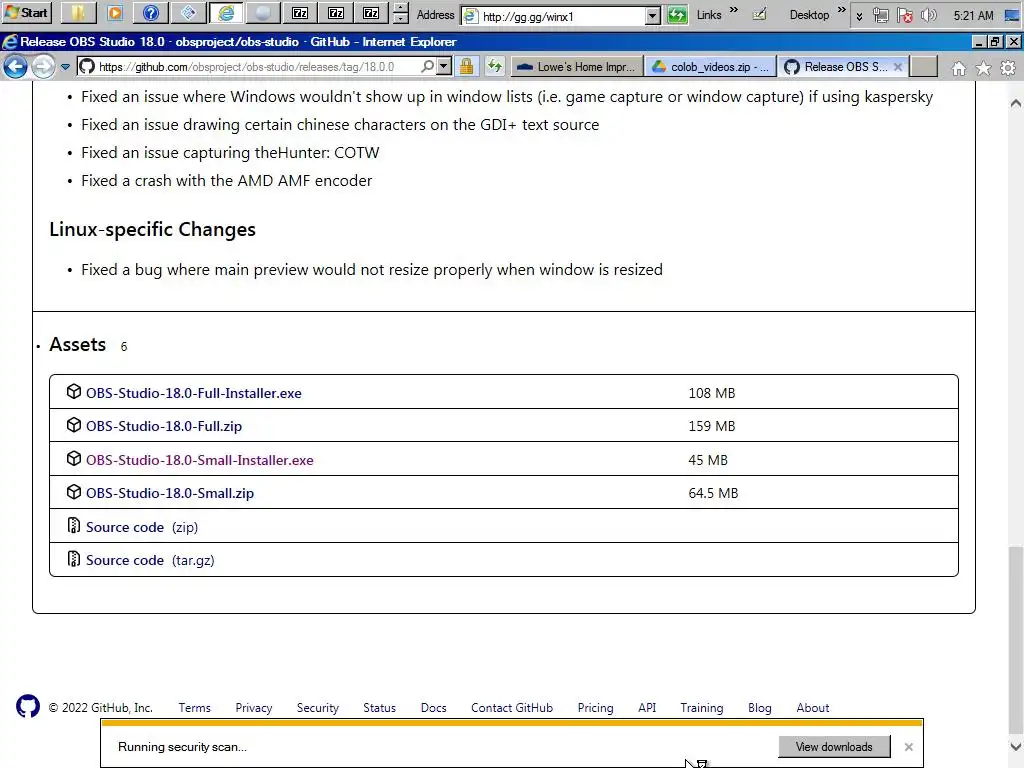Switch to the Internet Explorer taskbar button

tap(226, 12)
